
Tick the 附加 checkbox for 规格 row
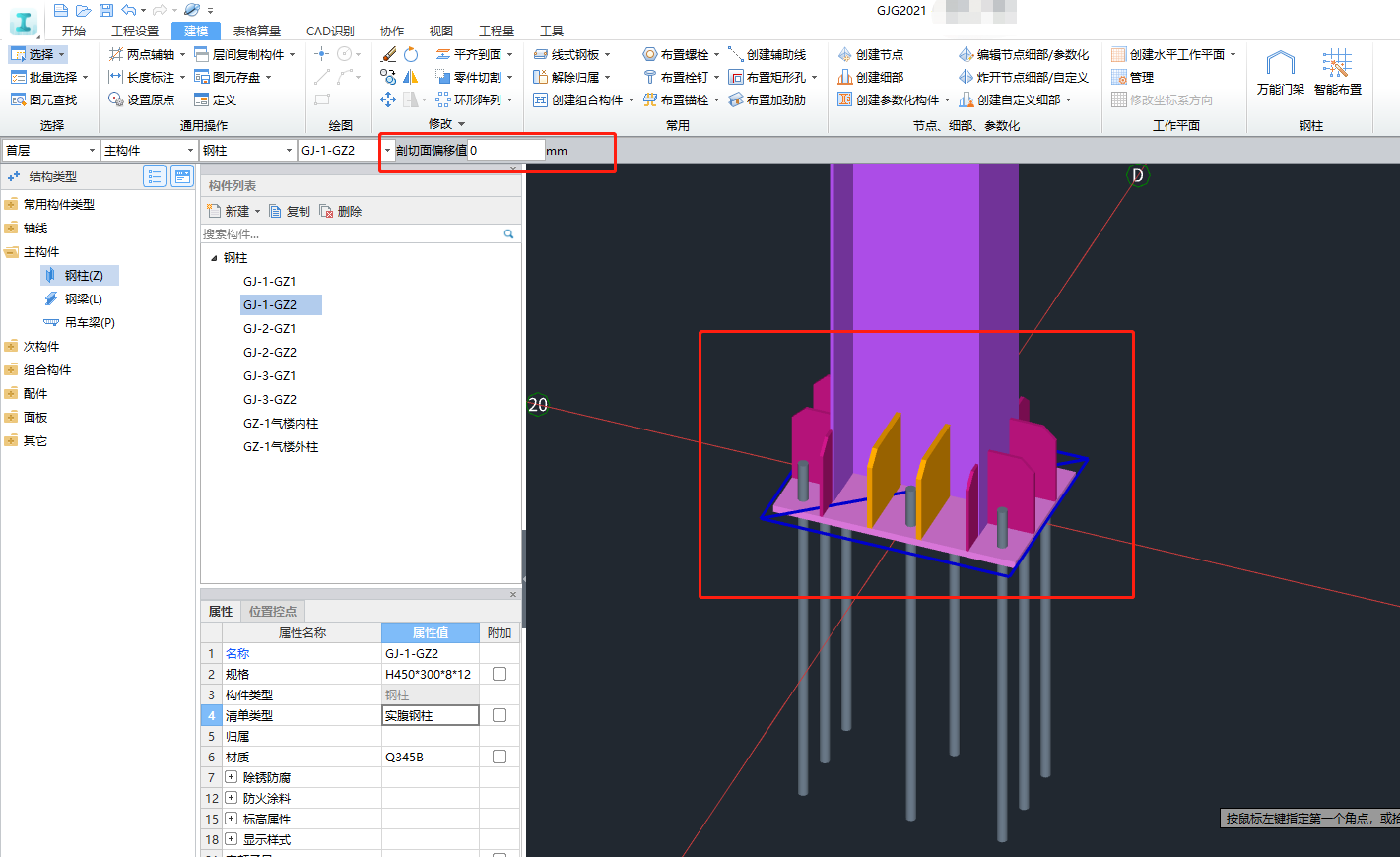500,674
